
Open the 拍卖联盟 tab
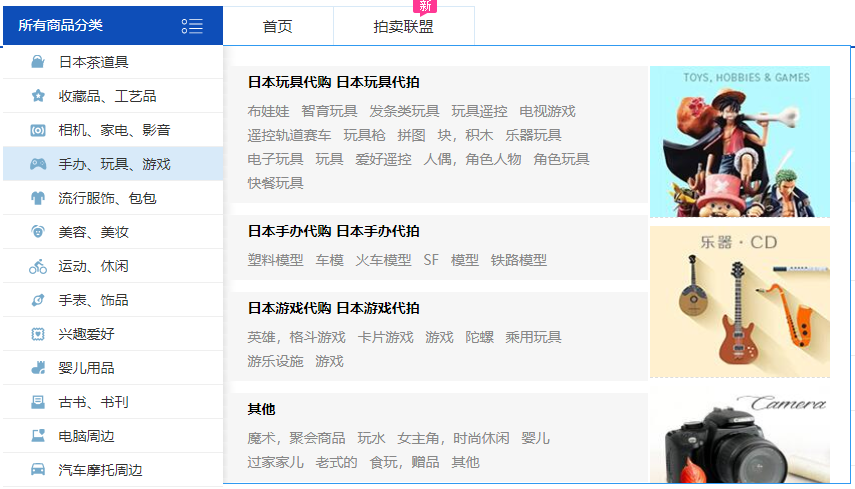tap(403, 27)
